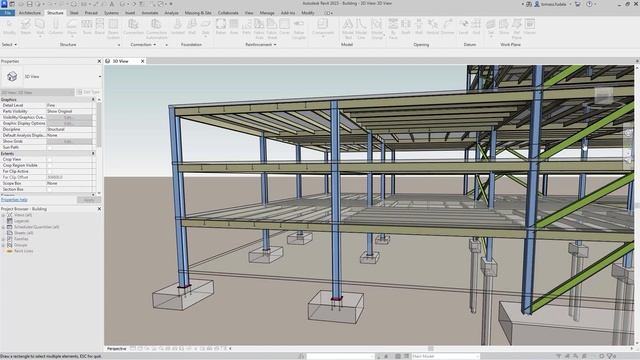640x360 pixels.
Task: Open the Connection tool
Action: [x=133, y=27]
